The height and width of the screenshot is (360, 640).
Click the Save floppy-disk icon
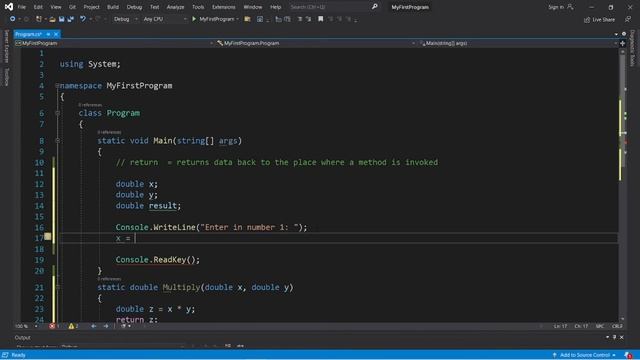62,19
